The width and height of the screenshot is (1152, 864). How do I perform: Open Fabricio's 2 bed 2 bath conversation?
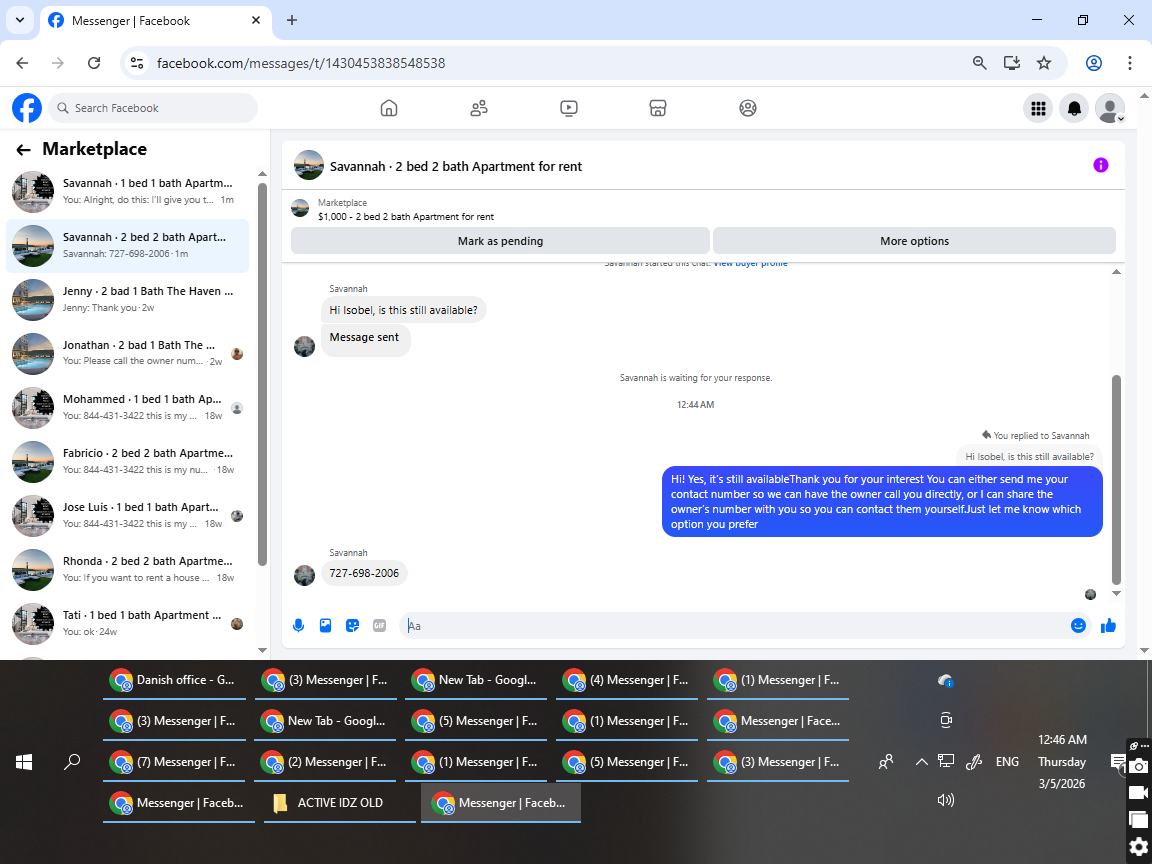tap(128, 461)
